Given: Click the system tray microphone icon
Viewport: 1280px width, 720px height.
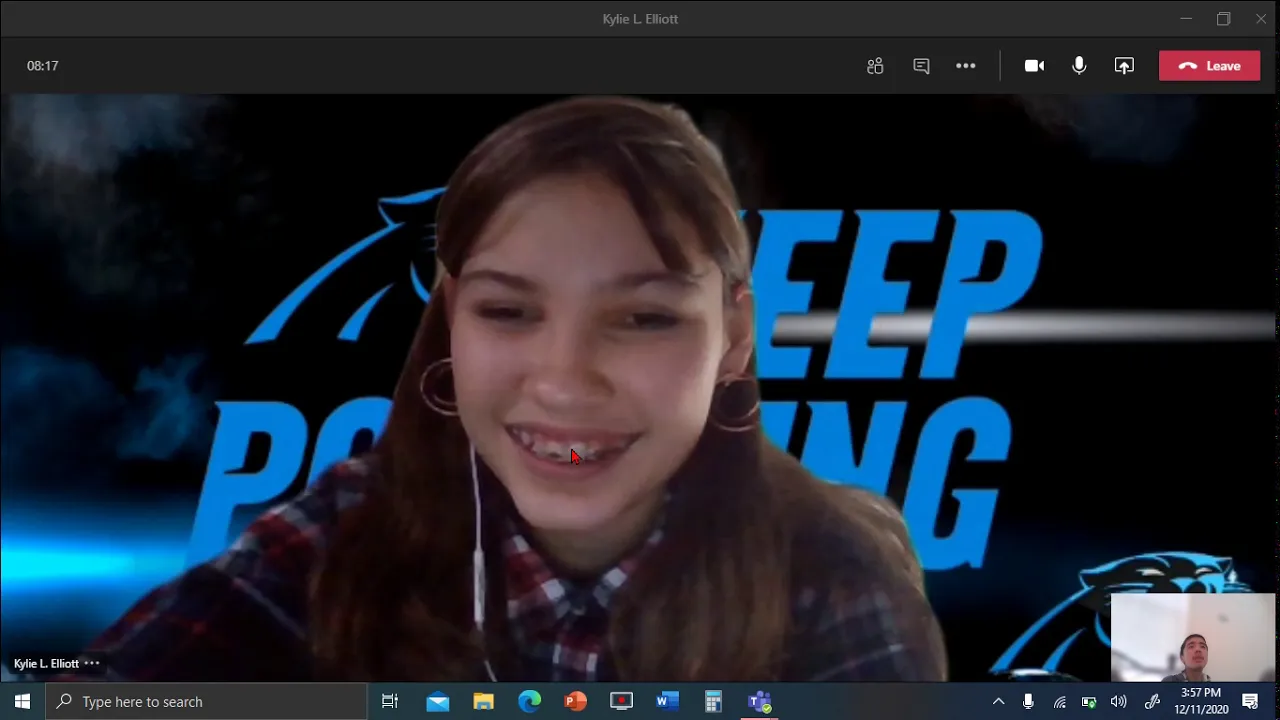Looking at the screenshot, I should 1028,701.
